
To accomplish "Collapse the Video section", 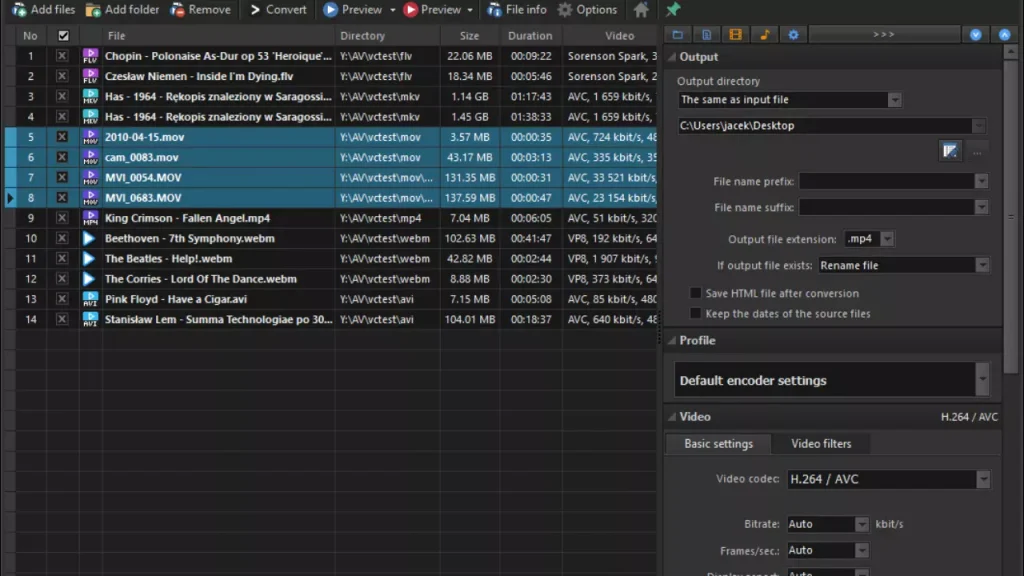I will [671, 417].
